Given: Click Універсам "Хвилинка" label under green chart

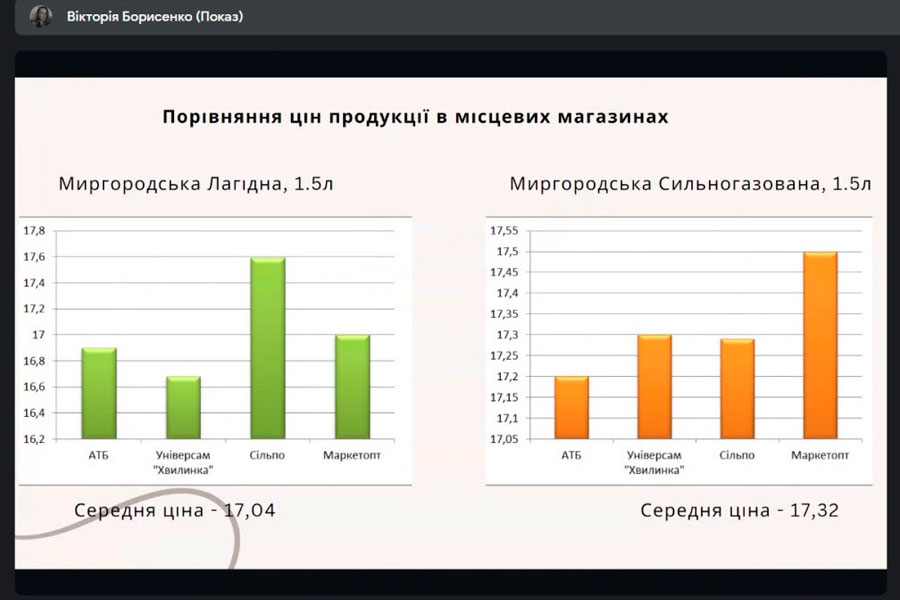Looking at the screenshot, I should [184, 463].
